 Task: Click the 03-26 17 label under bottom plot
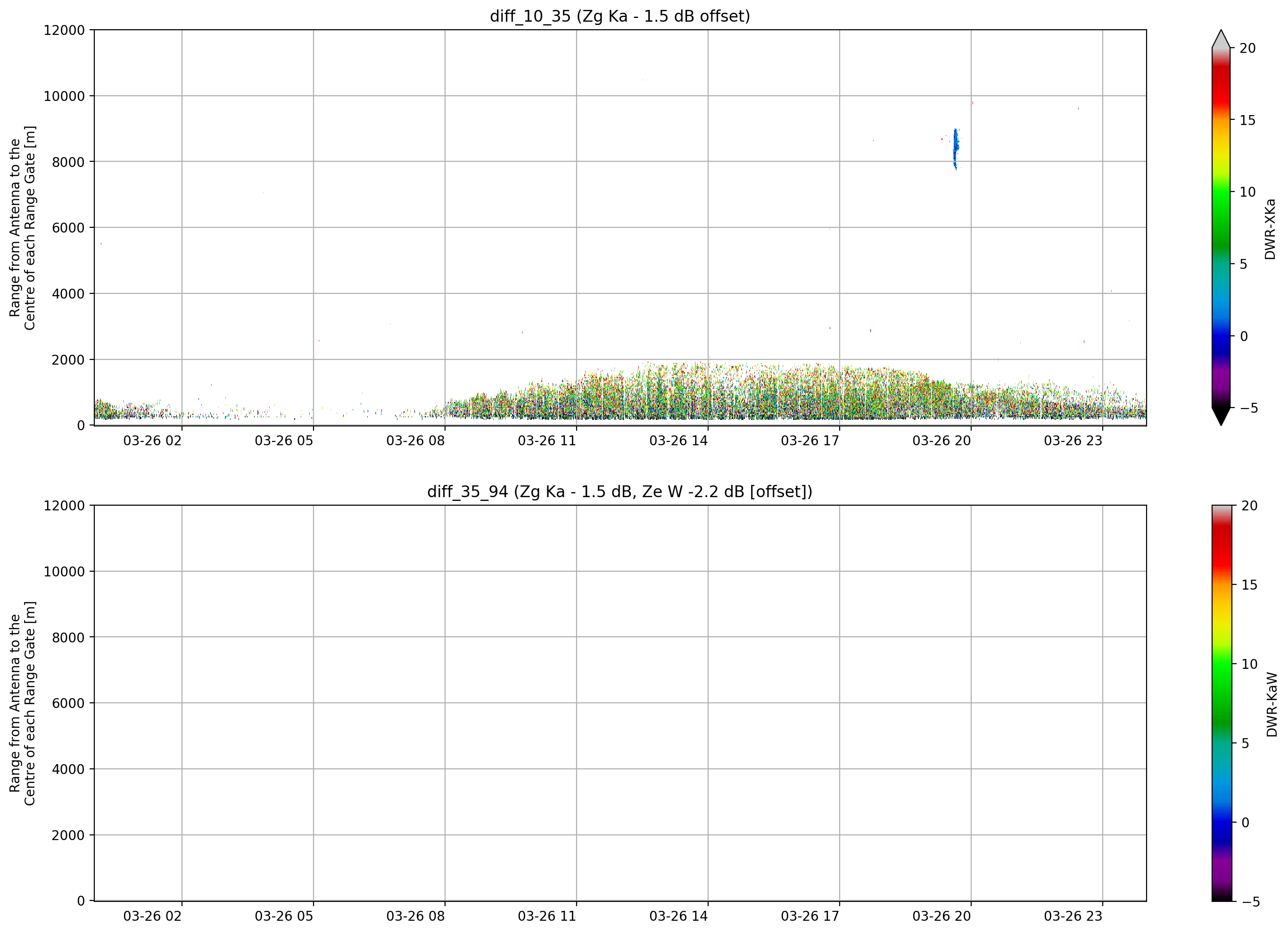click(x=810, y=916)
